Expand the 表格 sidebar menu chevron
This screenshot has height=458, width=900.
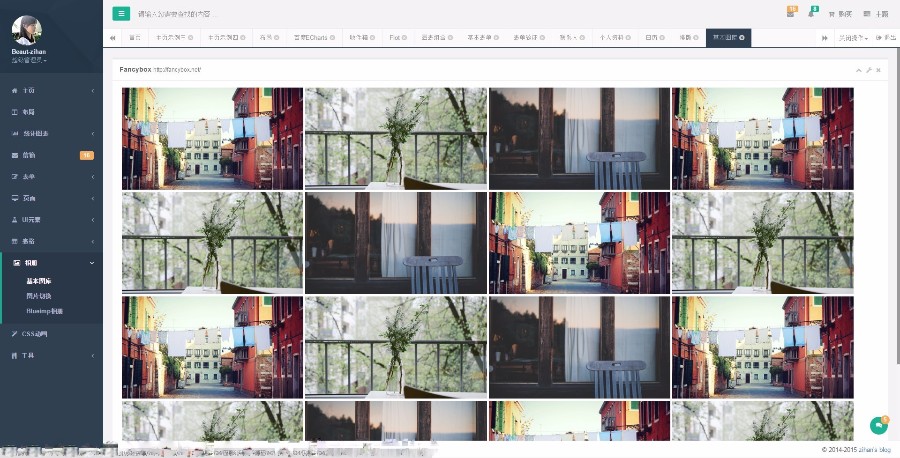point(92,242)
